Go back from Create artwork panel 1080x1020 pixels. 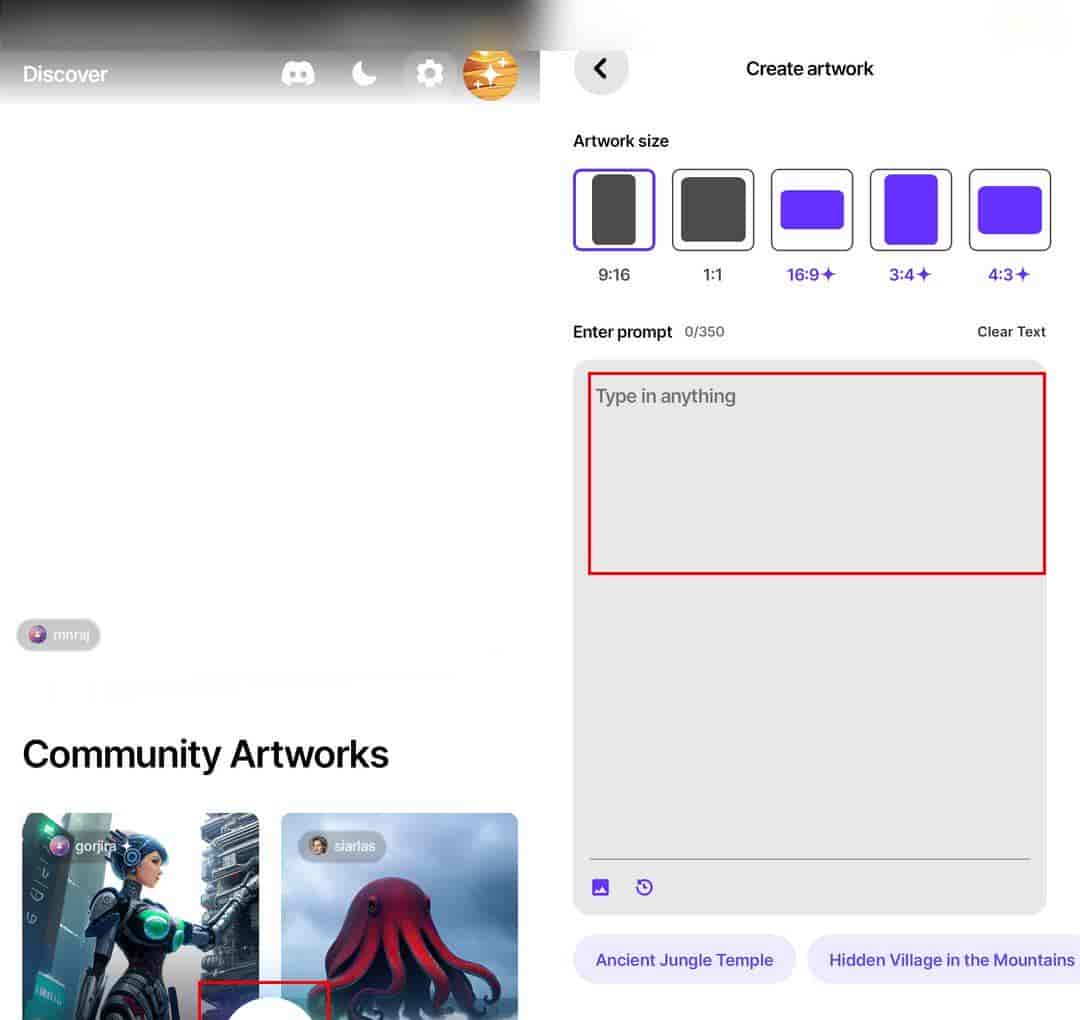(601, 68)
